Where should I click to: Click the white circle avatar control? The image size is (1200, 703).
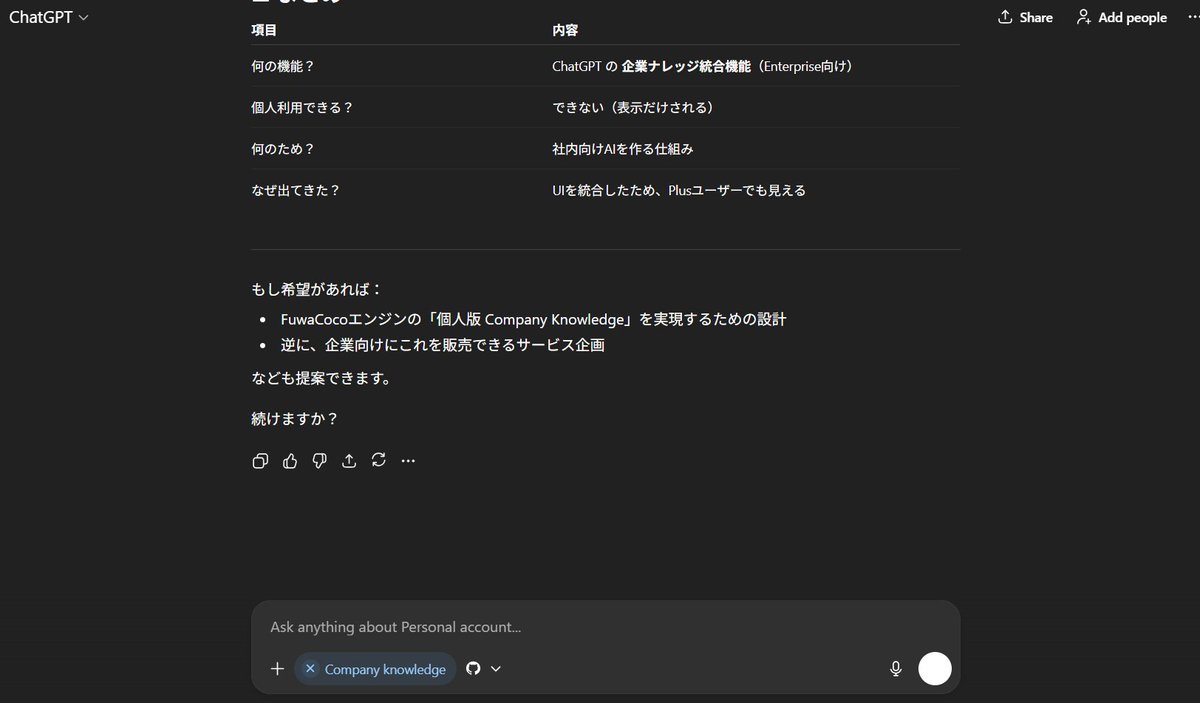934,668
